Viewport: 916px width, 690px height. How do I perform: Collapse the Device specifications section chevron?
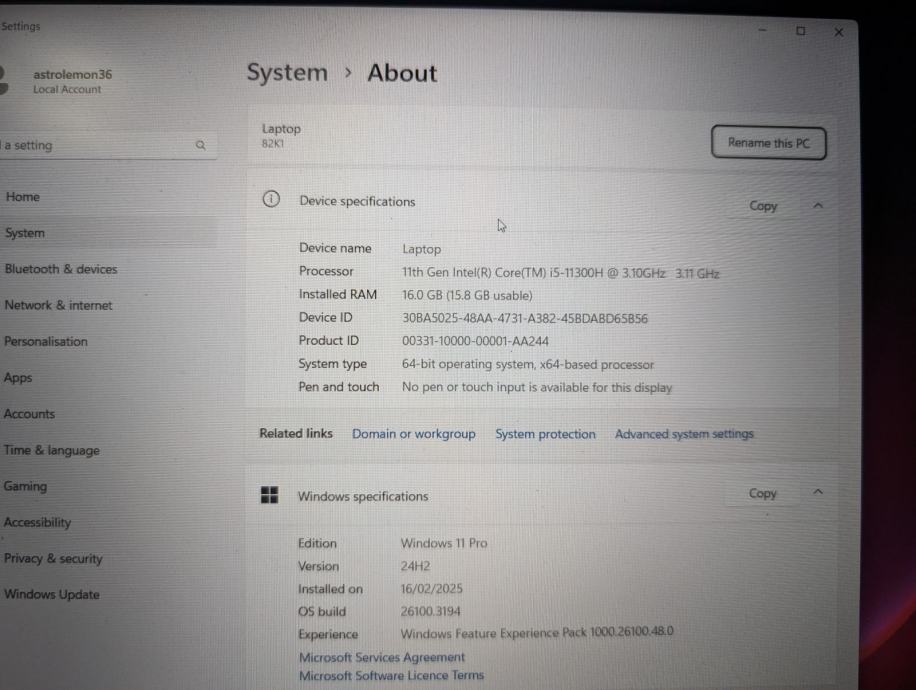(x=818, y=206)
